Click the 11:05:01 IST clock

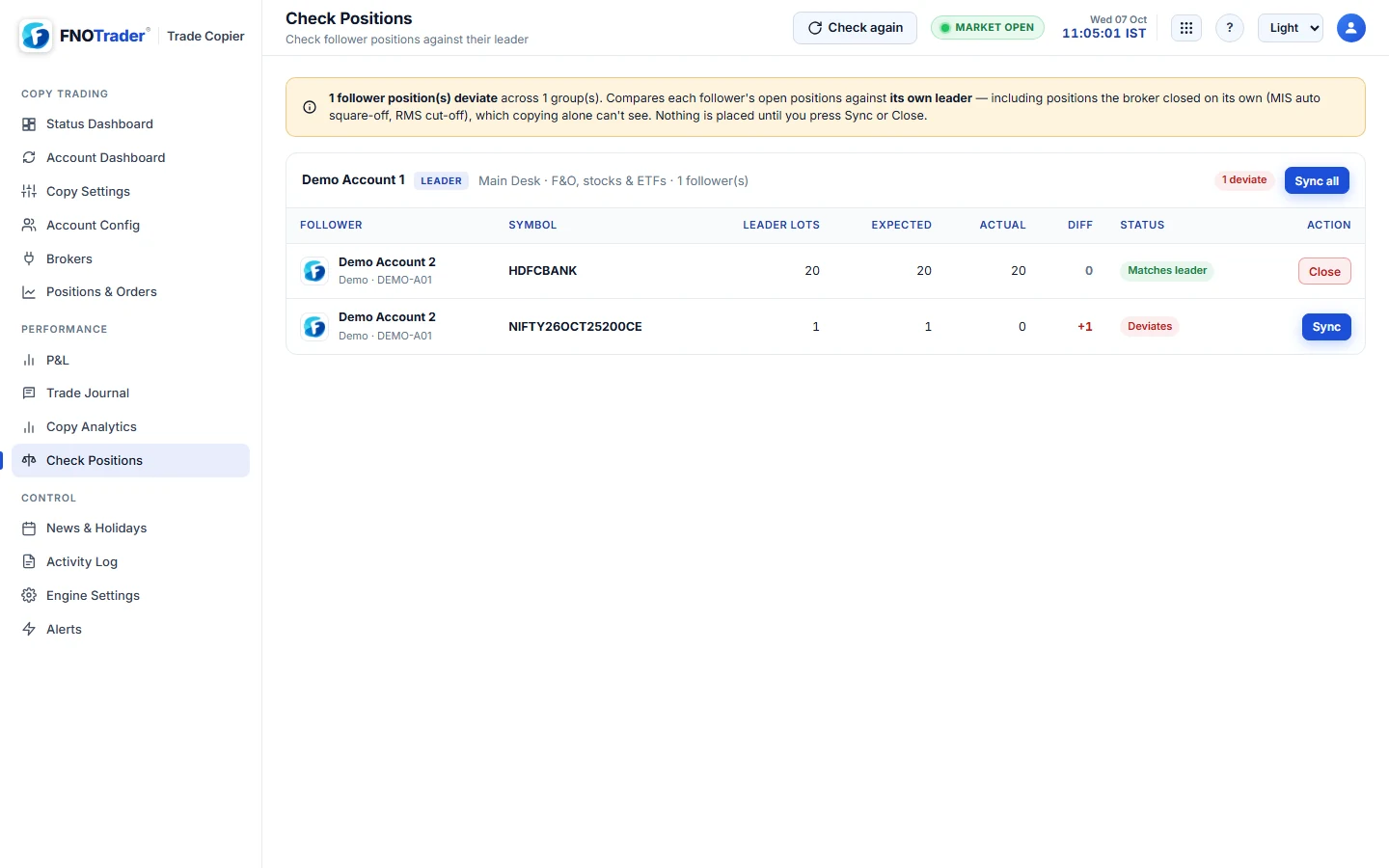(x=1104, y=34)
